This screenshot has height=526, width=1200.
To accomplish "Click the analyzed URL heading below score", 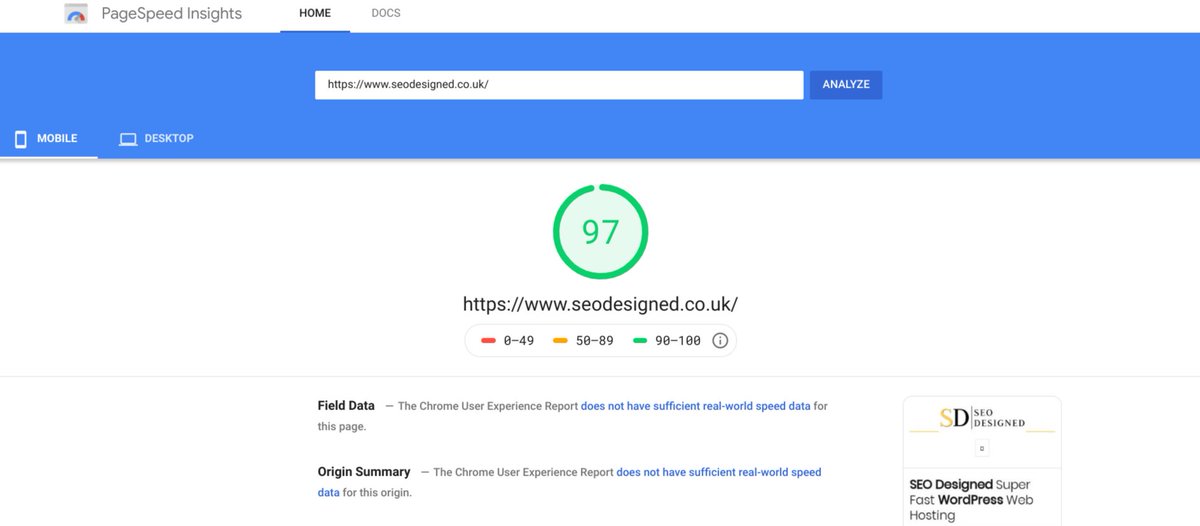I will coord(600,303).
